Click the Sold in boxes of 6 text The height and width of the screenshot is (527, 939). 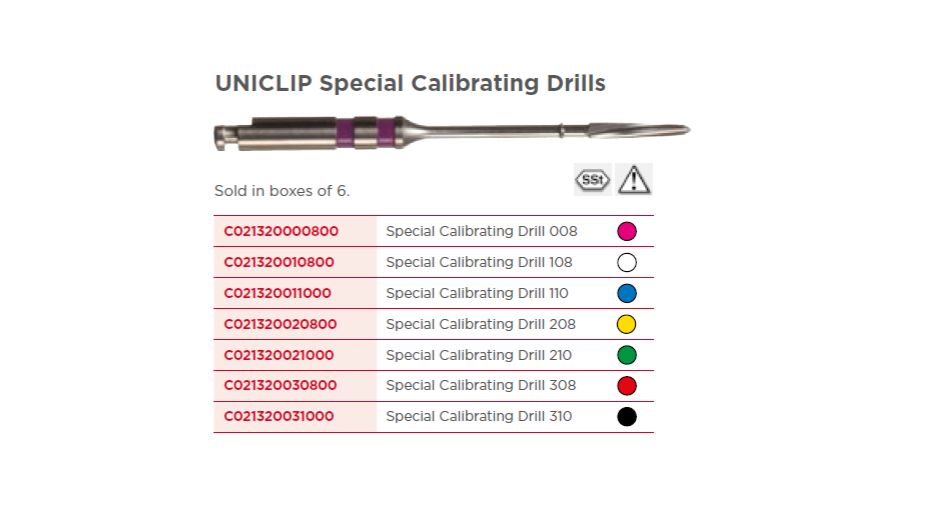[x=282, y=191]
